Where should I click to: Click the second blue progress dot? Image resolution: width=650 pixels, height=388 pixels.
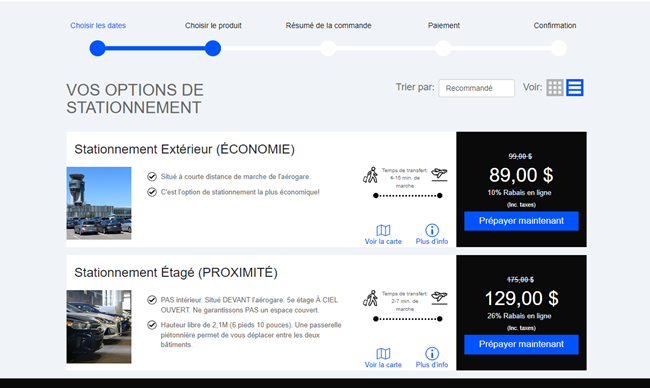pyautogui.click(x=213, y=48)
